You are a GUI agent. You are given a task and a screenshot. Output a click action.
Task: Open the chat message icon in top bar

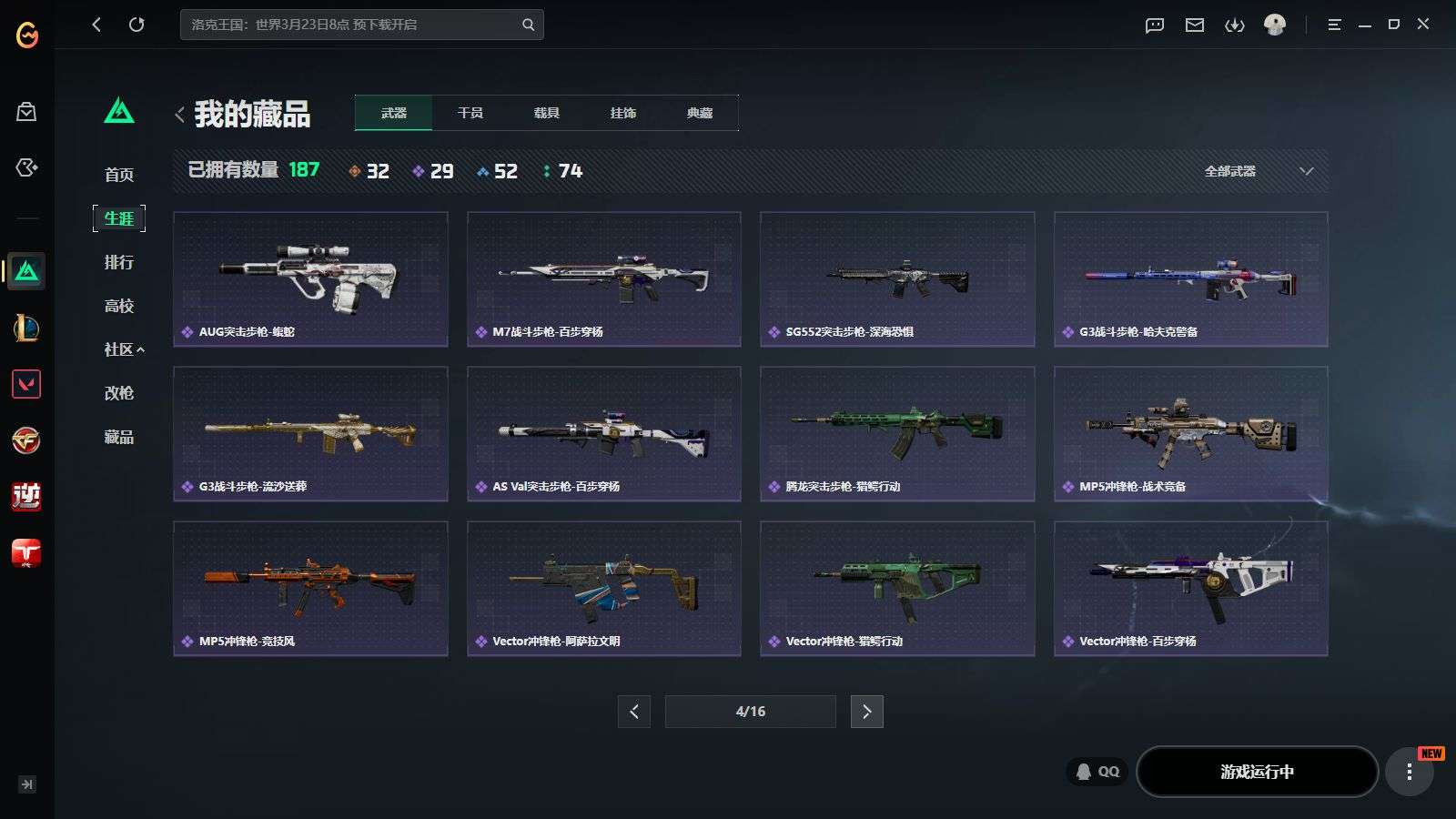(x=1155, y=25)
